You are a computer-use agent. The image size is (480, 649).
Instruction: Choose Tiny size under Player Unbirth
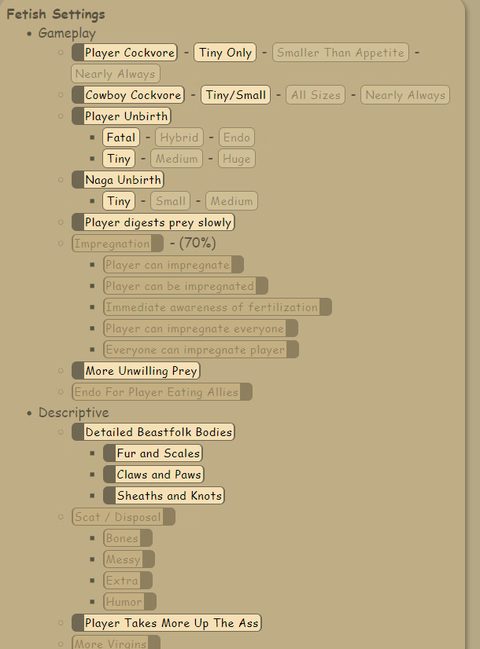(x=118, y=159)
